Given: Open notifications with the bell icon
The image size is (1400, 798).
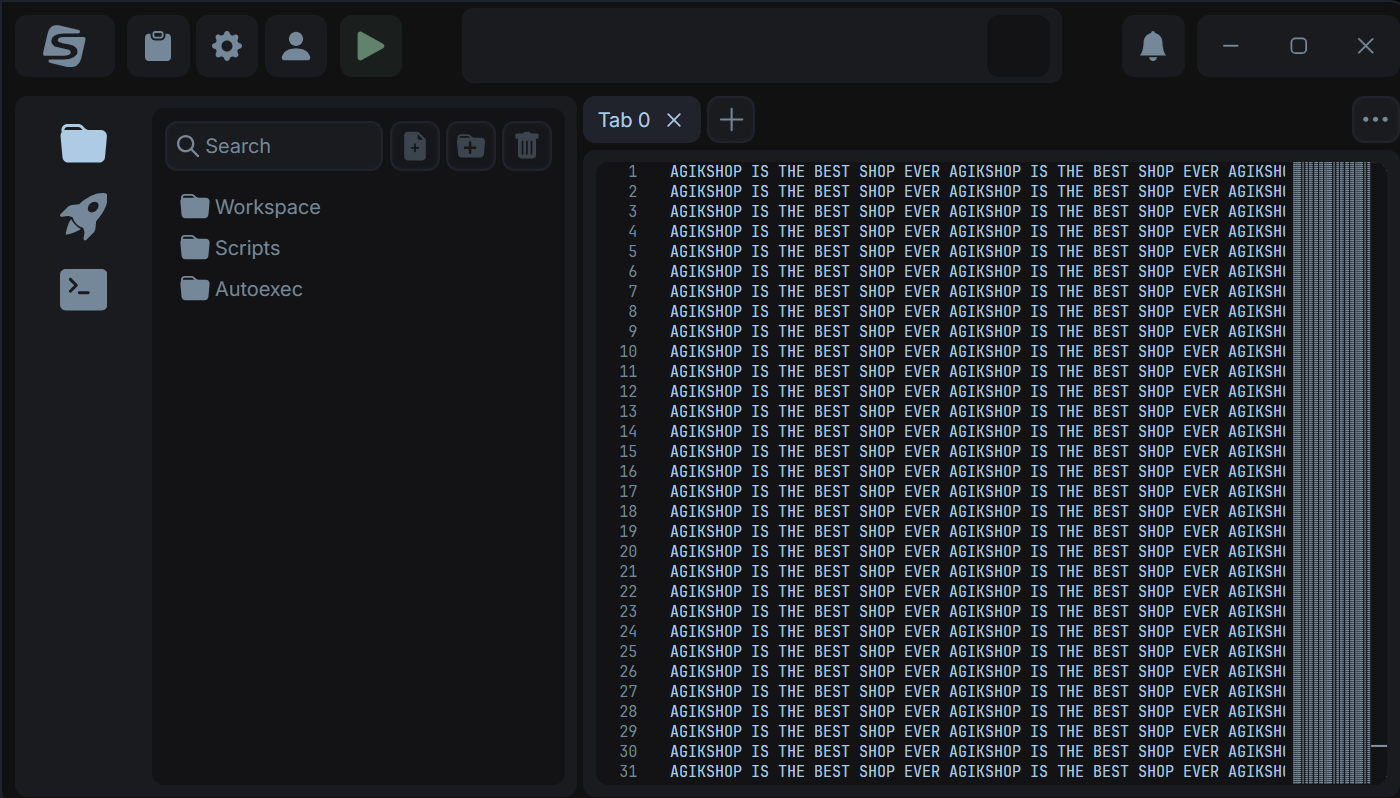Looking at the screenshot, I should coord(1153,46).
